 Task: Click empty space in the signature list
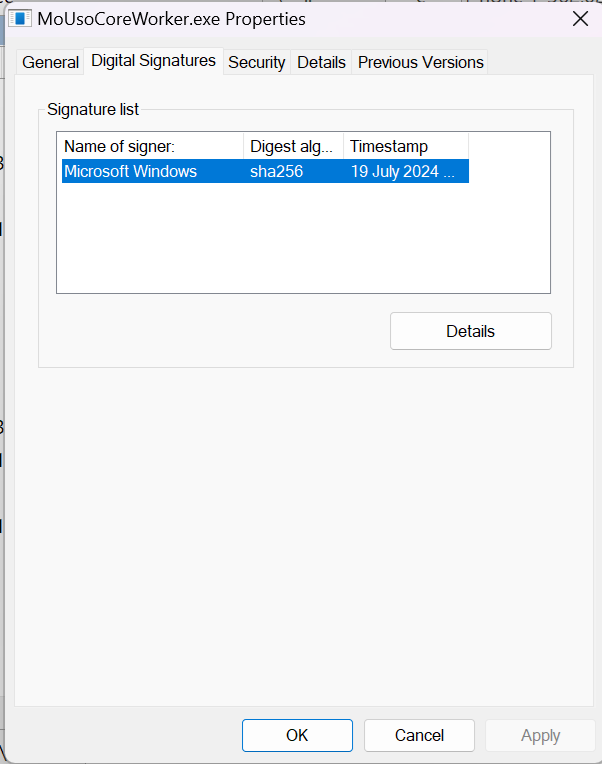[x=300, y=240]
